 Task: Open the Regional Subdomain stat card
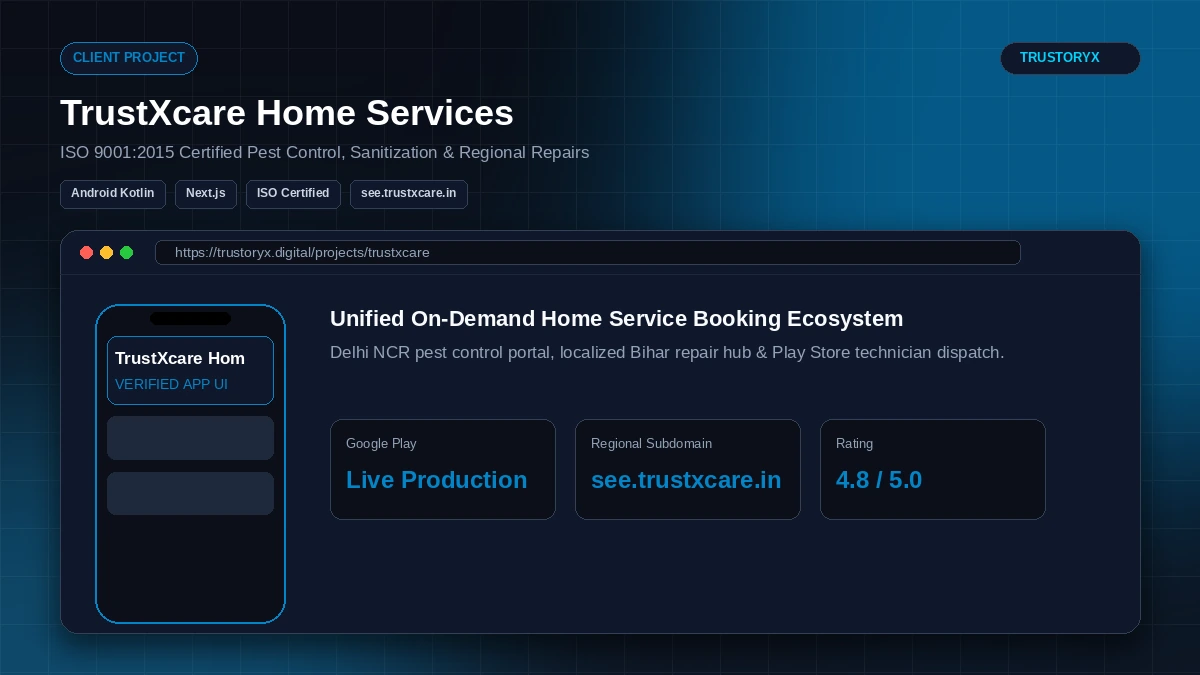[688, 469]
